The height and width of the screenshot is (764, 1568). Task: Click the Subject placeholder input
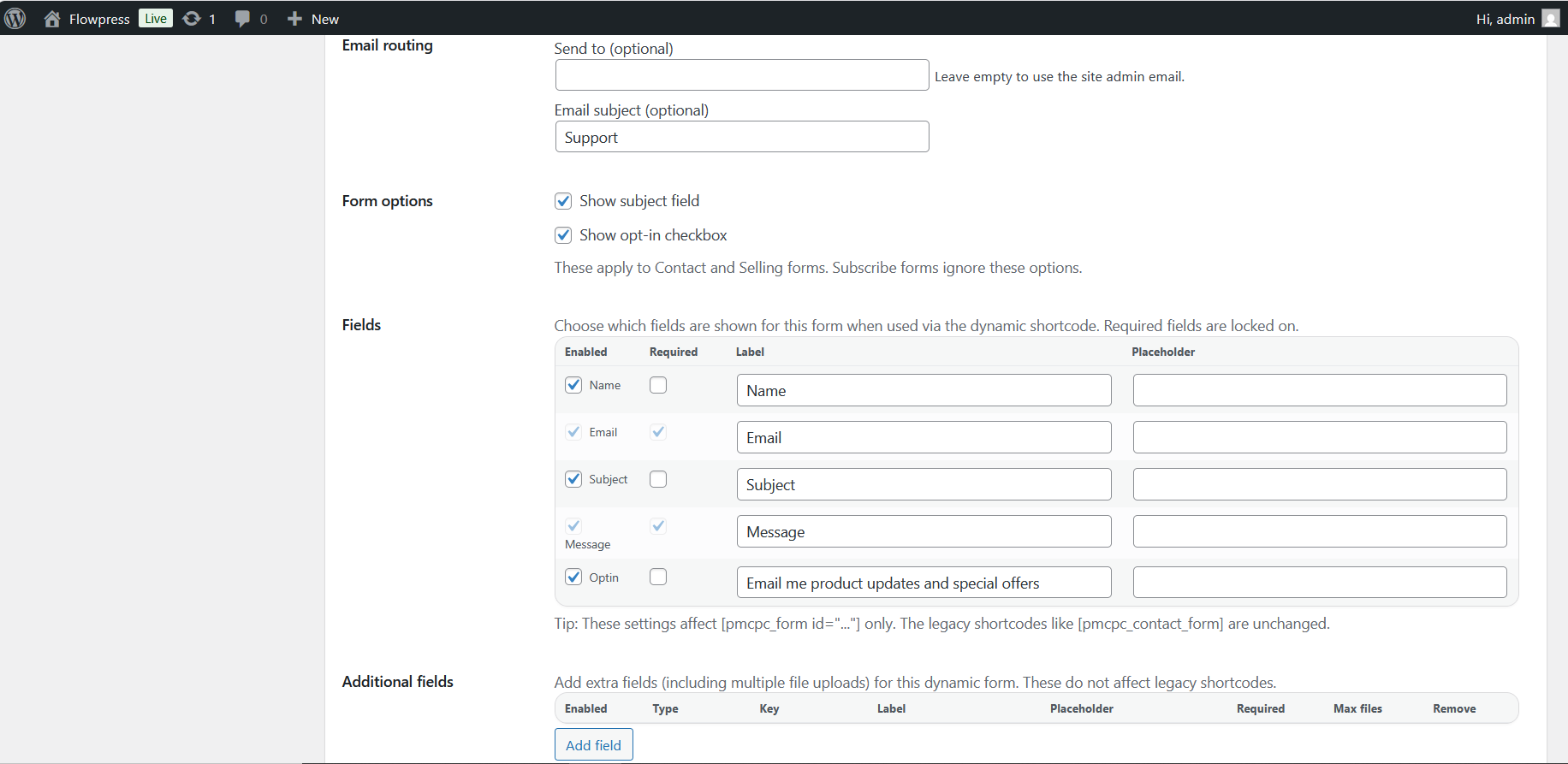pyautogui.click(x=1320, y=484)
